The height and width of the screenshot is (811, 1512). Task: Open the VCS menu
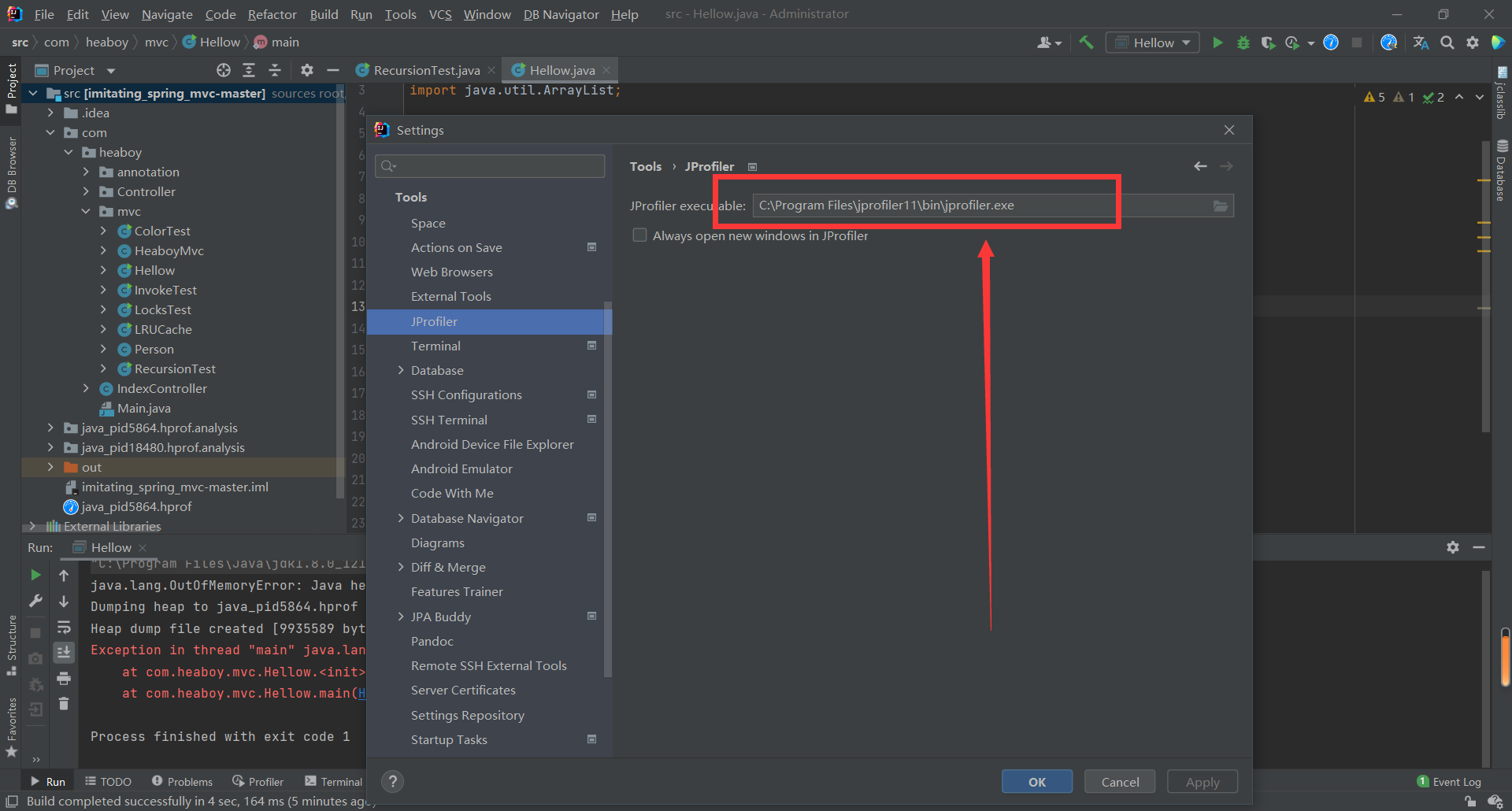440,14
